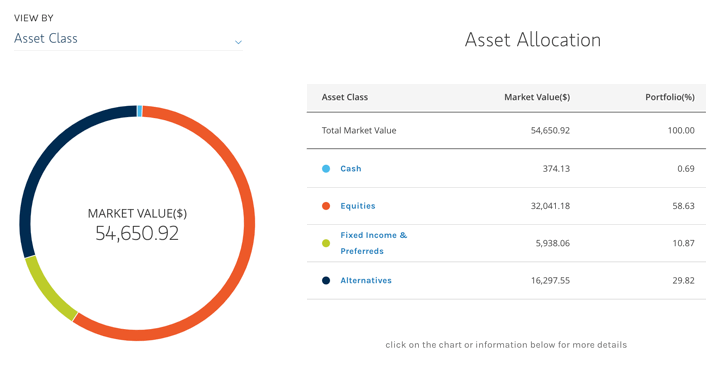The height and width of the screenshot is (372, 720).
Task: Click the Alternatives percentage 29.82
Action: (x=683, y=280)
